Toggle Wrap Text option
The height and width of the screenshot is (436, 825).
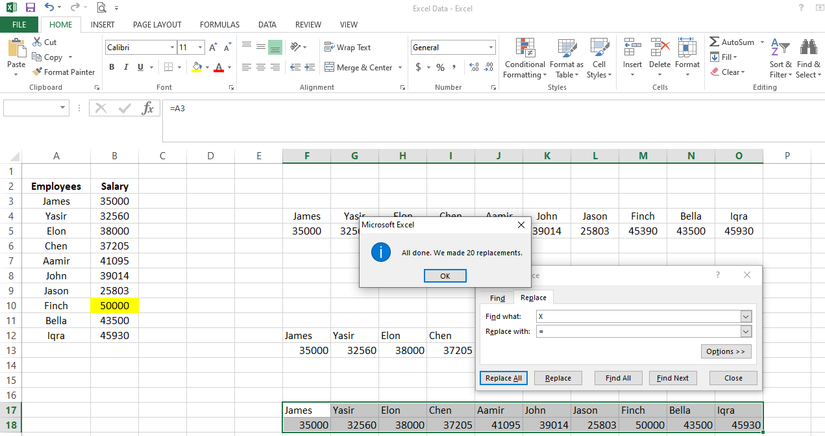coord(346,47)
